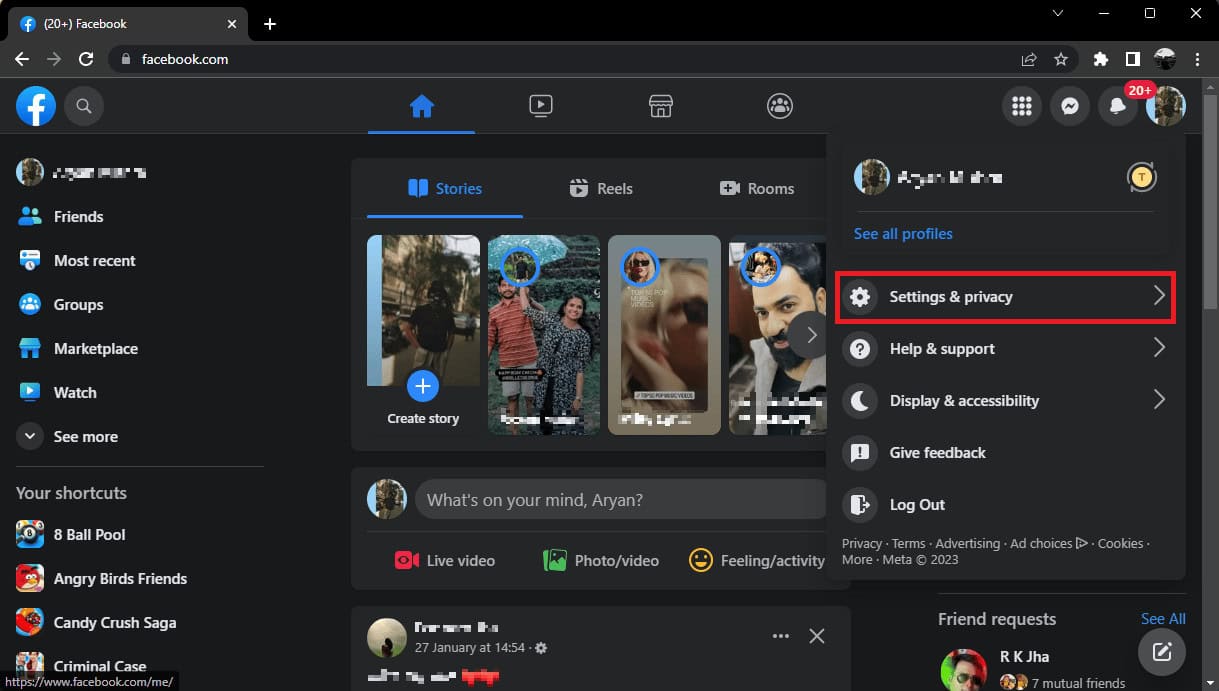Image resolution: width=1219 pixels, height=691 pixels.
Task: Click the Facebook logo icon
Action: pos(36,105)
